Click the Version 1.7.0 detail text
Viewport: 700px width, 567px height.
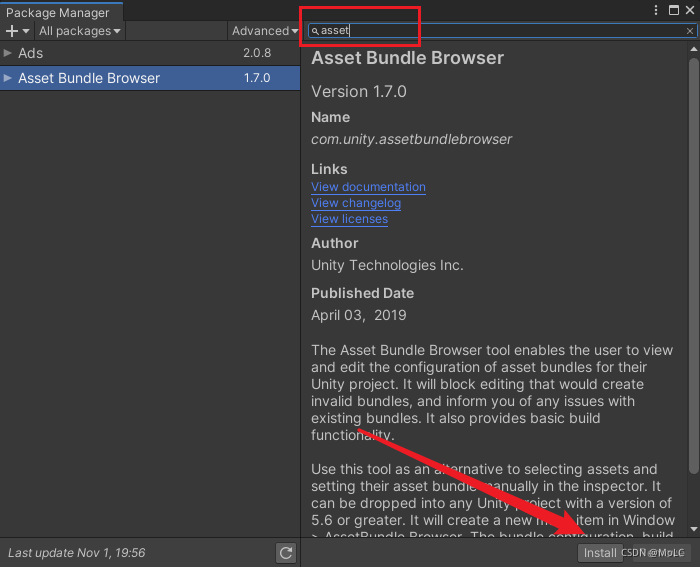pyautogui.click(x=358, y=92)
